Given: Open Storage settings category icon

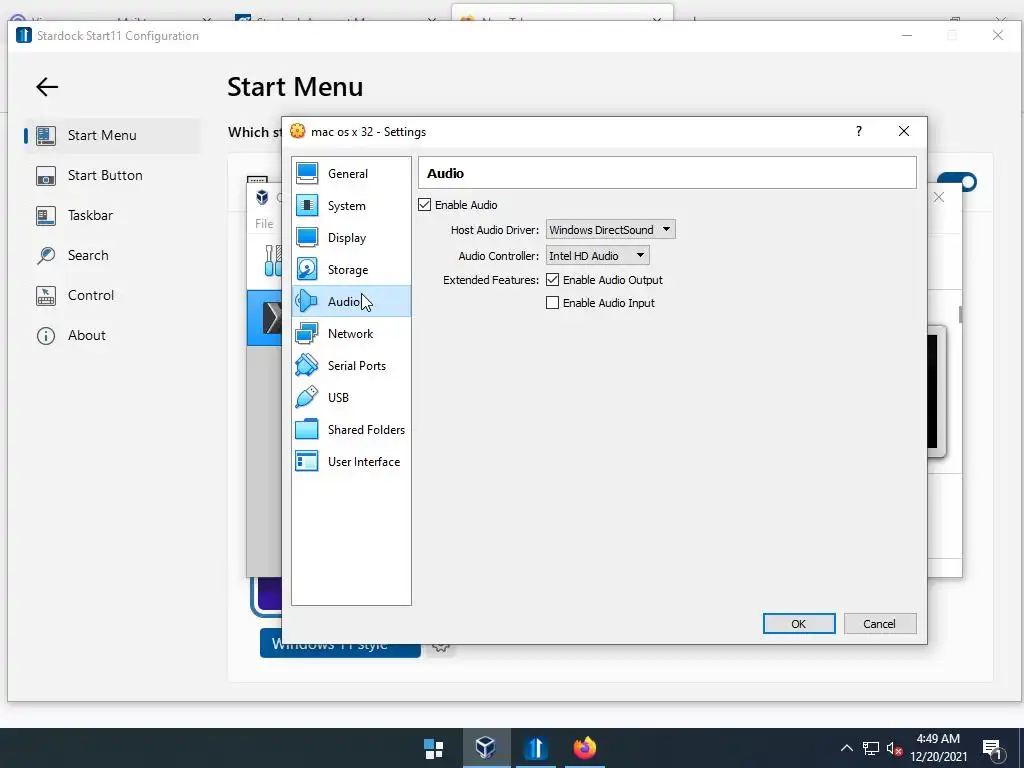Looking at the screenshot, I should click(x=307, y=270).
